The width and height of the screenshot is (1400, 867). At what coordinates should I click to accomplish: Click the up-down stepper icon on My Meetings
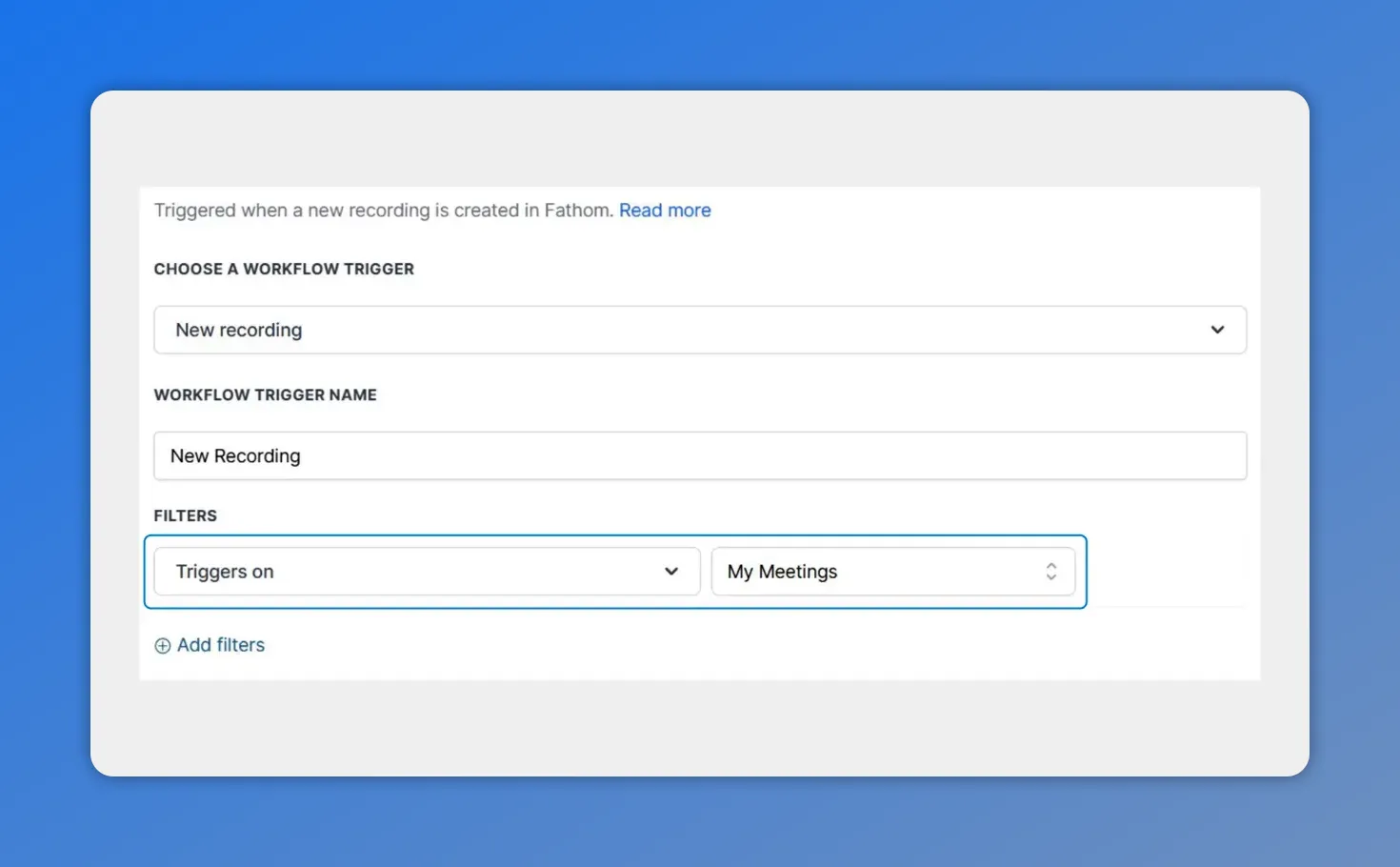(x=1051, y=572)
